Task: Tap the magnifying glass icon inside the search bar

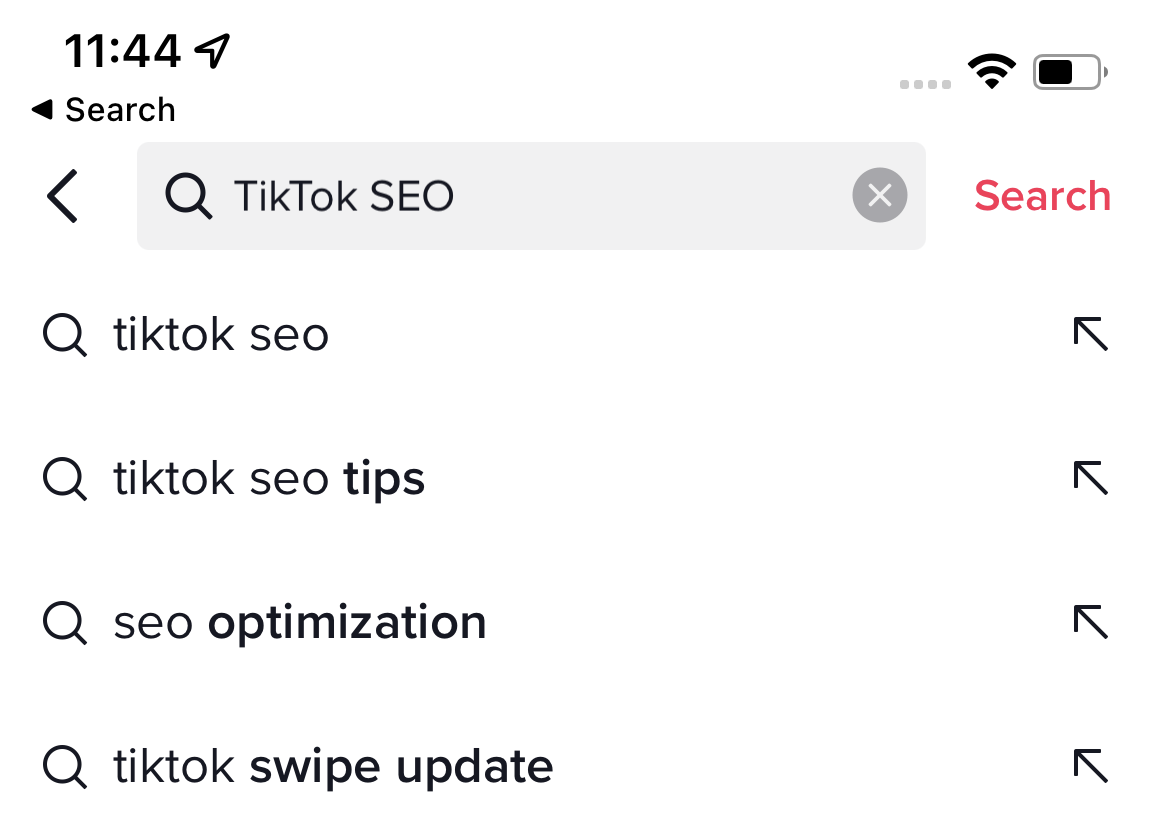Action: [187, 196]
